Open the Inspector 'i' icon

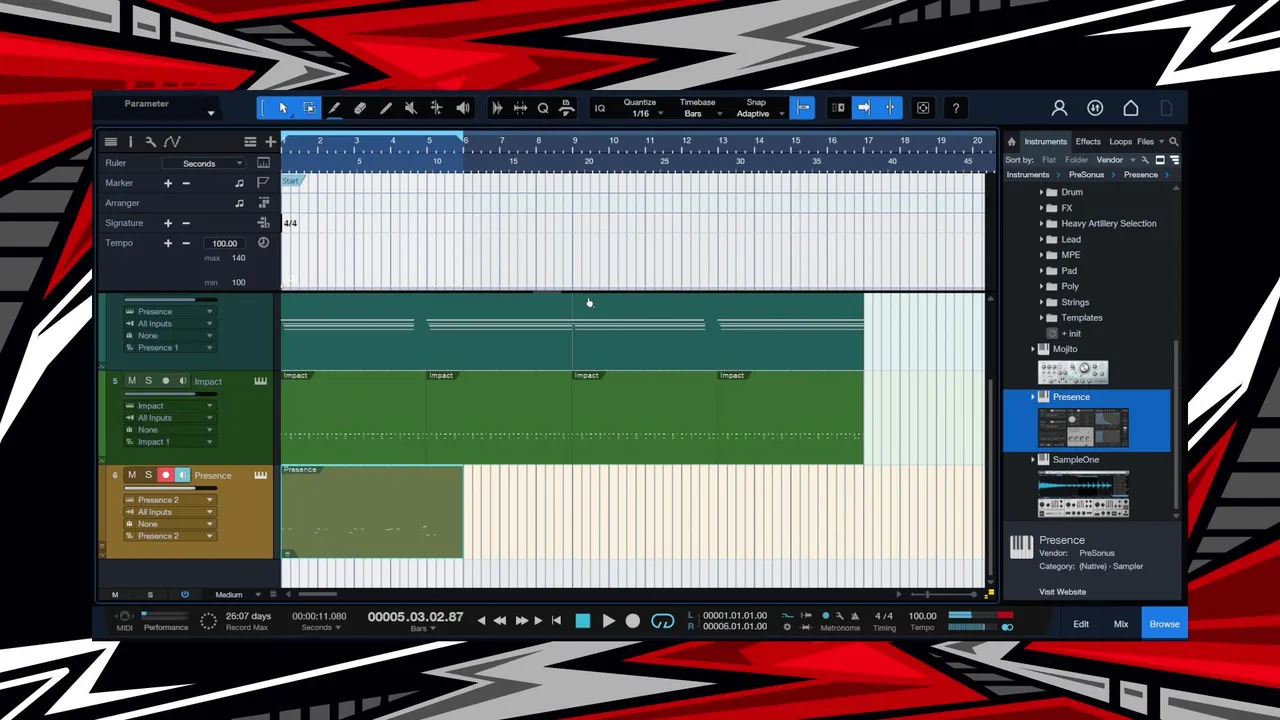(x=130, y=142)
